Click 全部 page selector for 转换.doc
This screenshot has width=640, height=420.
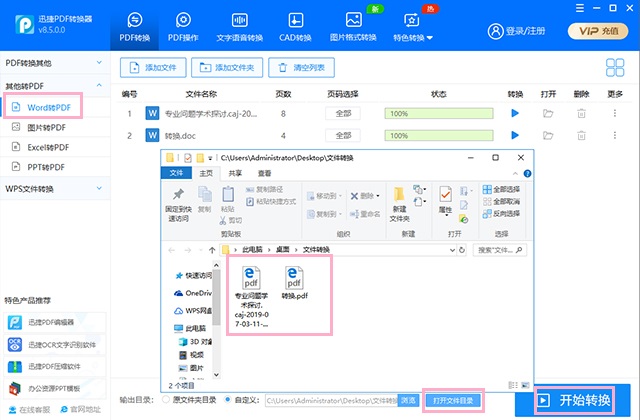pos(343,135)
